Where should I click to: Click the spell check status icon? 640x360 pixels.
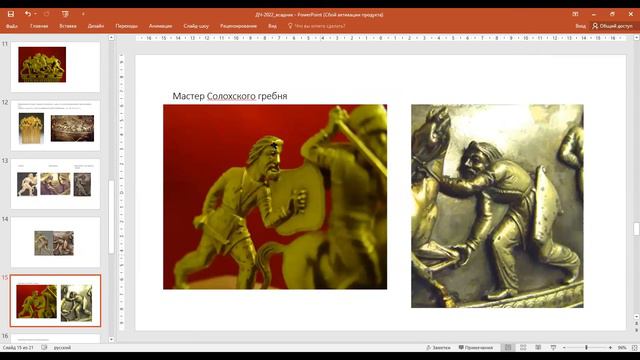pyautogui.click(x=44, y=347)
